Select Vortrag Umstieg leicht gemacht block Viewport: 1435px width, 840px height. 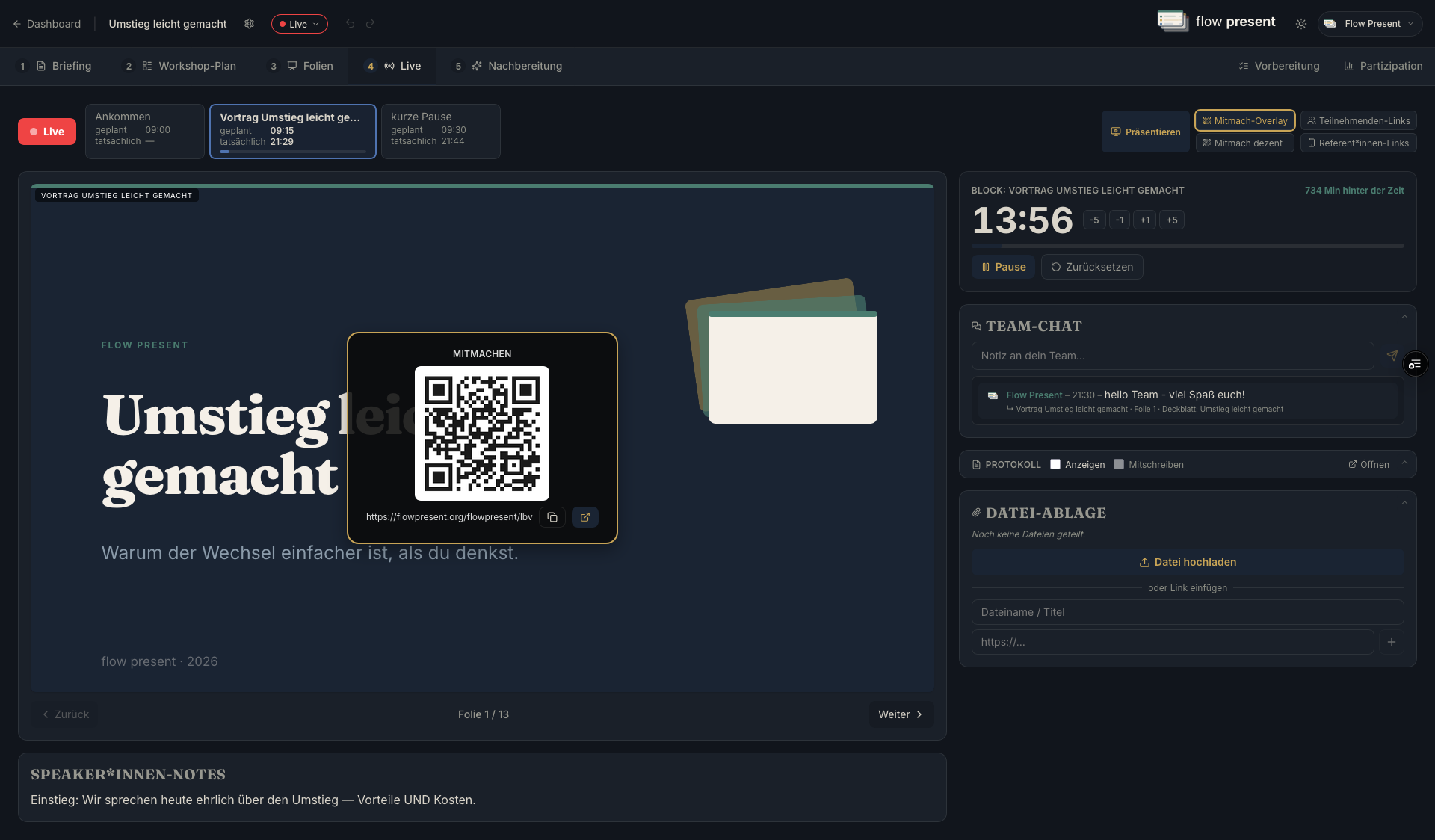[293, 132]
